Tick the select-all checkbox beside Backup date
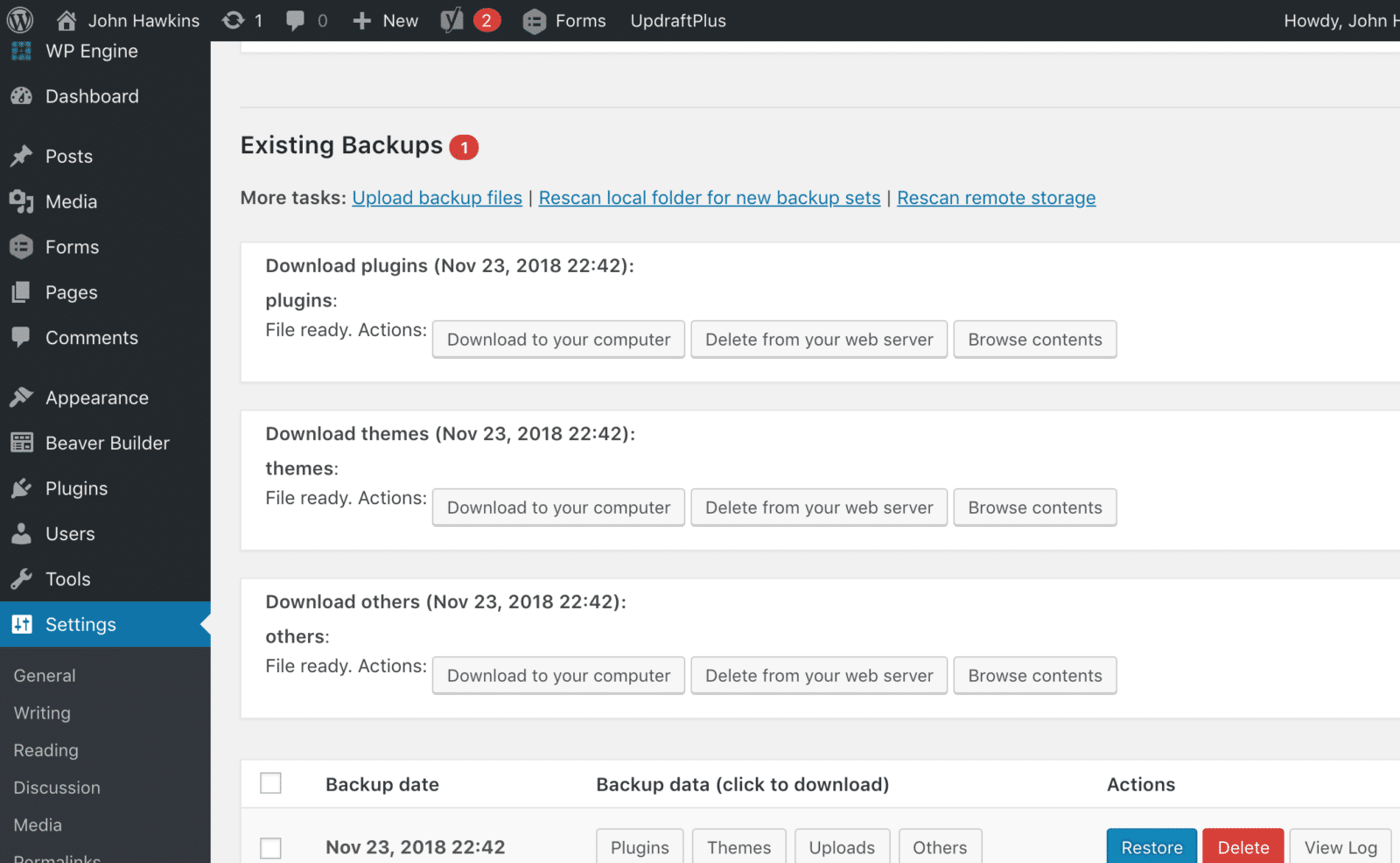Image resolution: width=1400 pixels, height=863 pixels. pyautogui.click(x=271, y=783)
